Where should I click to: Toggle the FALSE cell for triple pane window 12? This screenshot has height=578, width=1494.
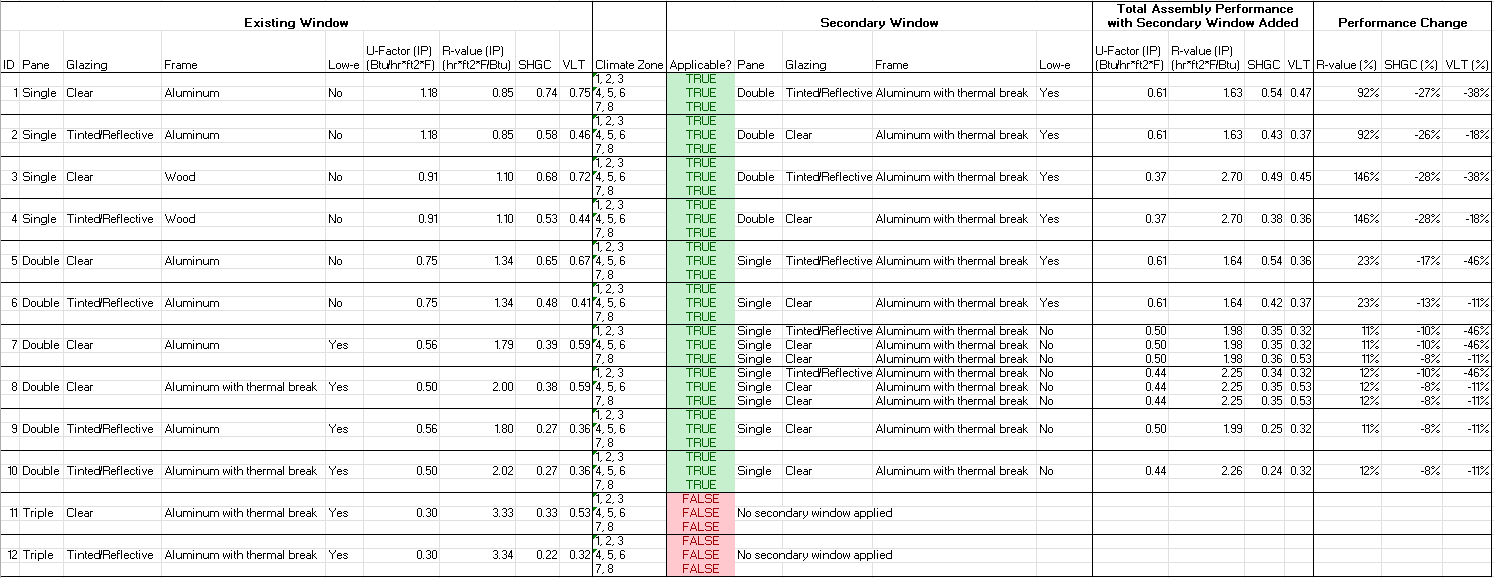pos(700,555)
